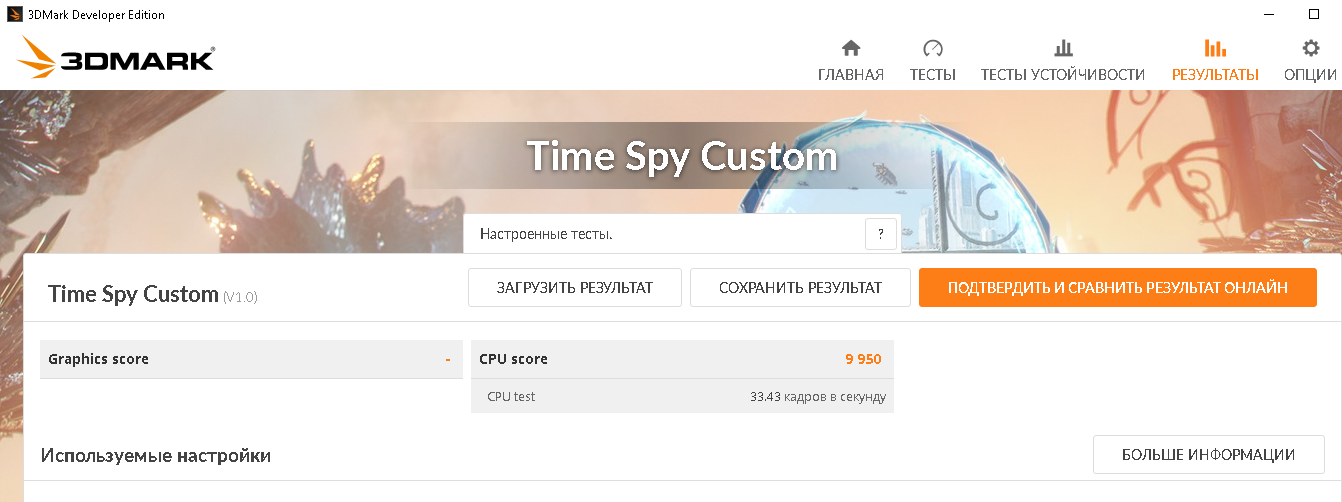This screenshot has height=502, width=1342.
Task: Open the ОПЦИИ tab label
Action: coord(1310,75)
